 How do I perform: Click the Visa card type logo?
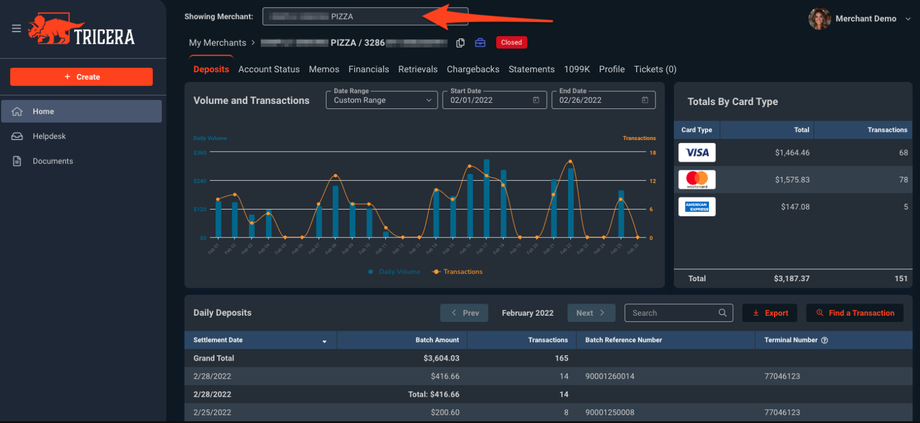pyautogui.click(x=697, y=153)
